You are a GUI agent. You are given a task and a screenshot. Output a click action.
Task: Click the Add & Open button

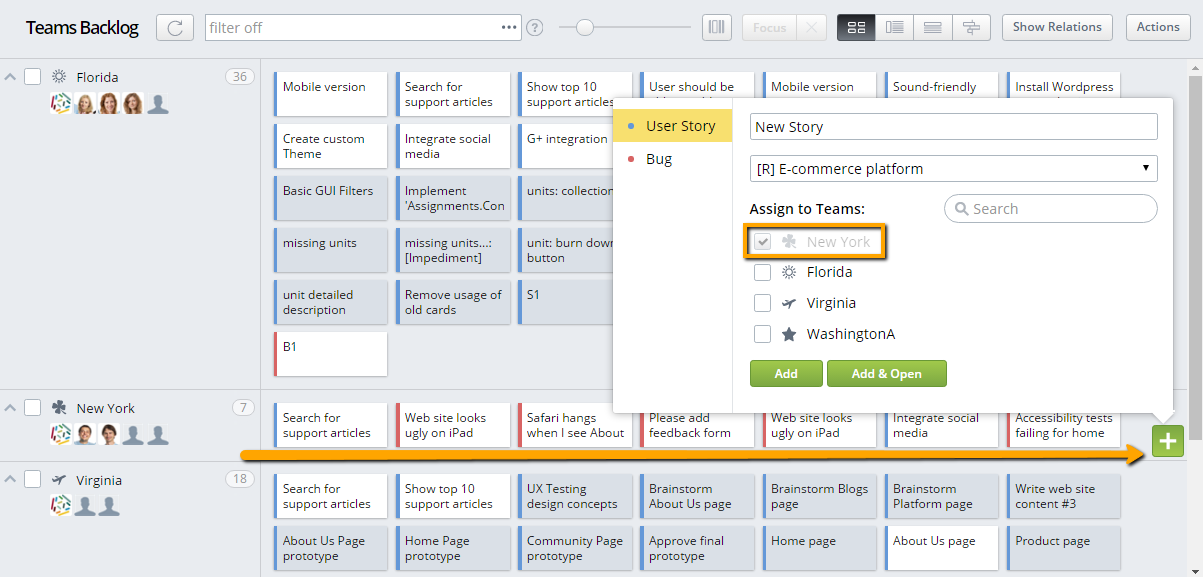click(x=887, y=372)
